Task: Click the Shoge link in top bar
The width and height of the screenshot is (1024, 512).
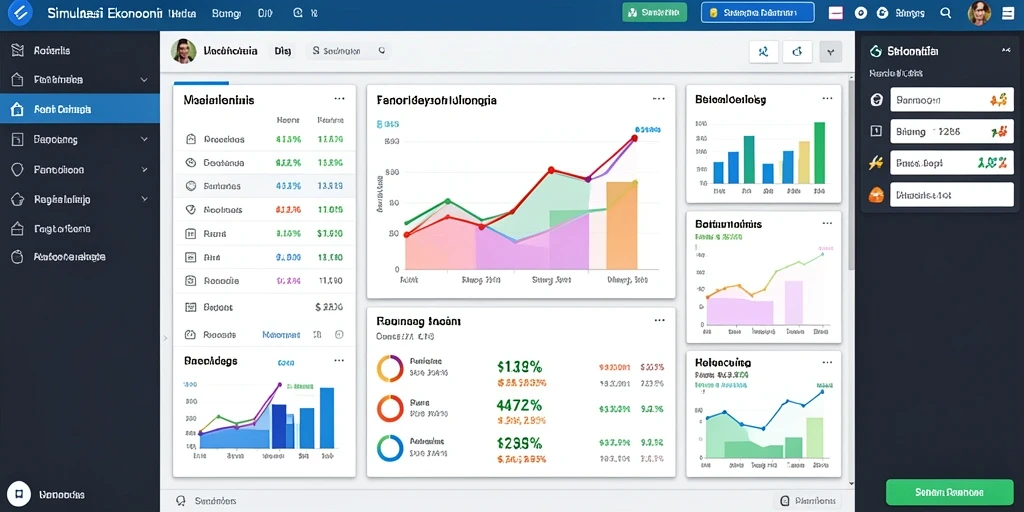Action: 910,12
